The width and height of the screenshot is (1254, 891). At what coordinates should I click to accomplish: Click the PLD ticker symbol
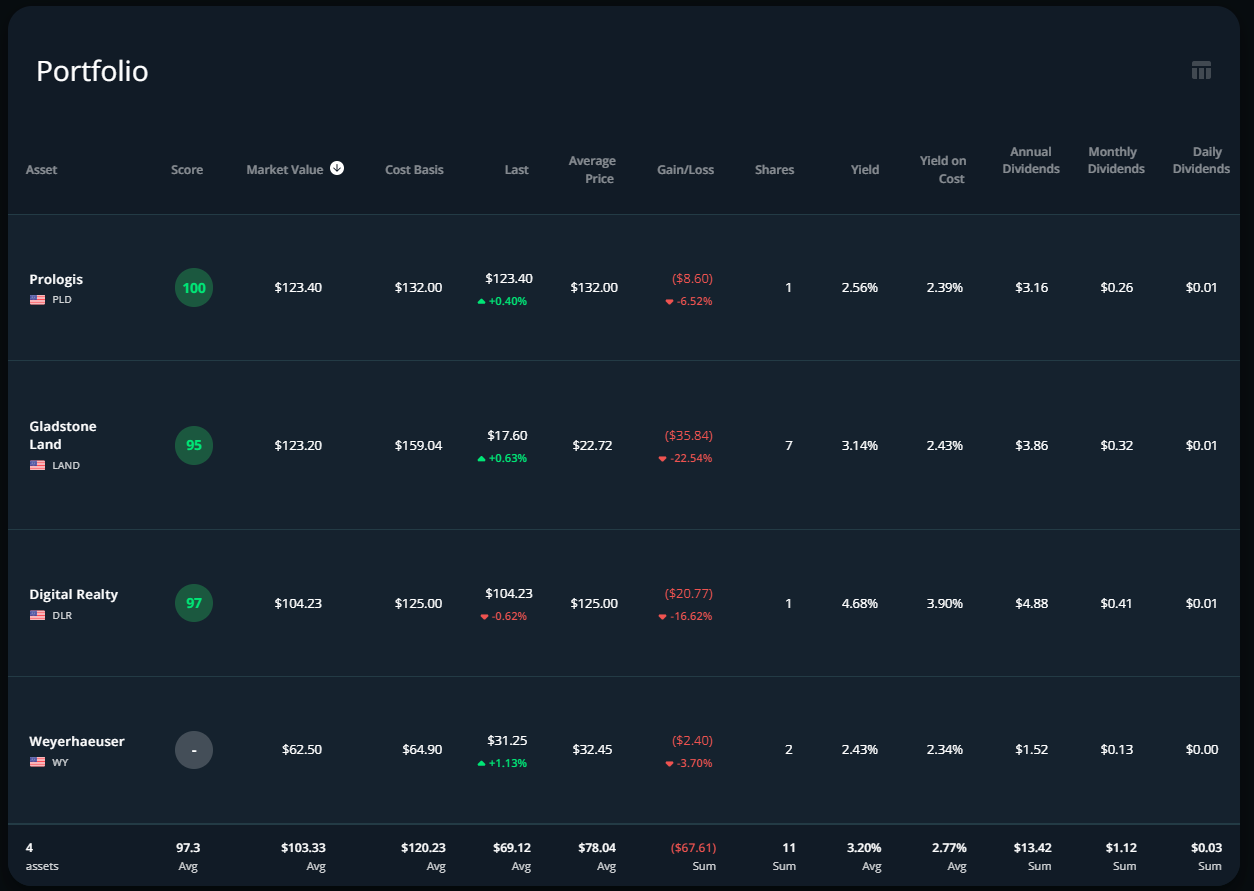62,299
